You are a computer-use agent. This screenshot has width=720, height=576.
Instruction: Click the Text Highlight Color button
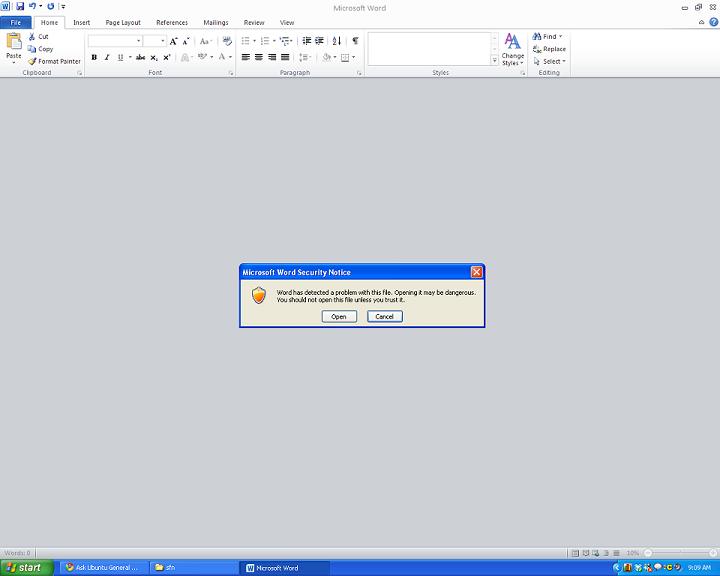point(202,57)
